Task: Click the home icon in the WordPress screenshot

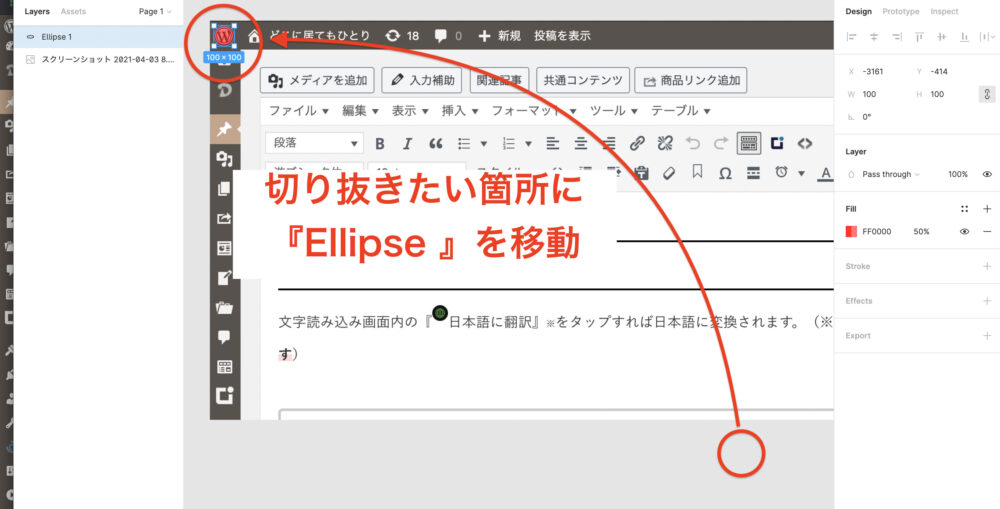Action: [x=254, y=36]
